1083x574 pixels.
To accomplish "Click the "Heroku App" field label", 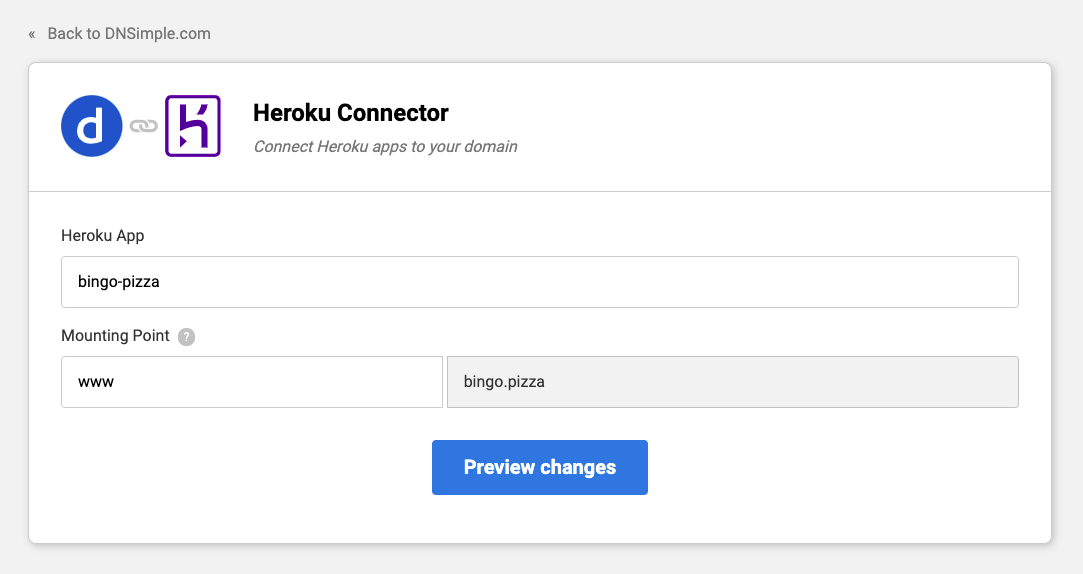I will coord(103,236).
